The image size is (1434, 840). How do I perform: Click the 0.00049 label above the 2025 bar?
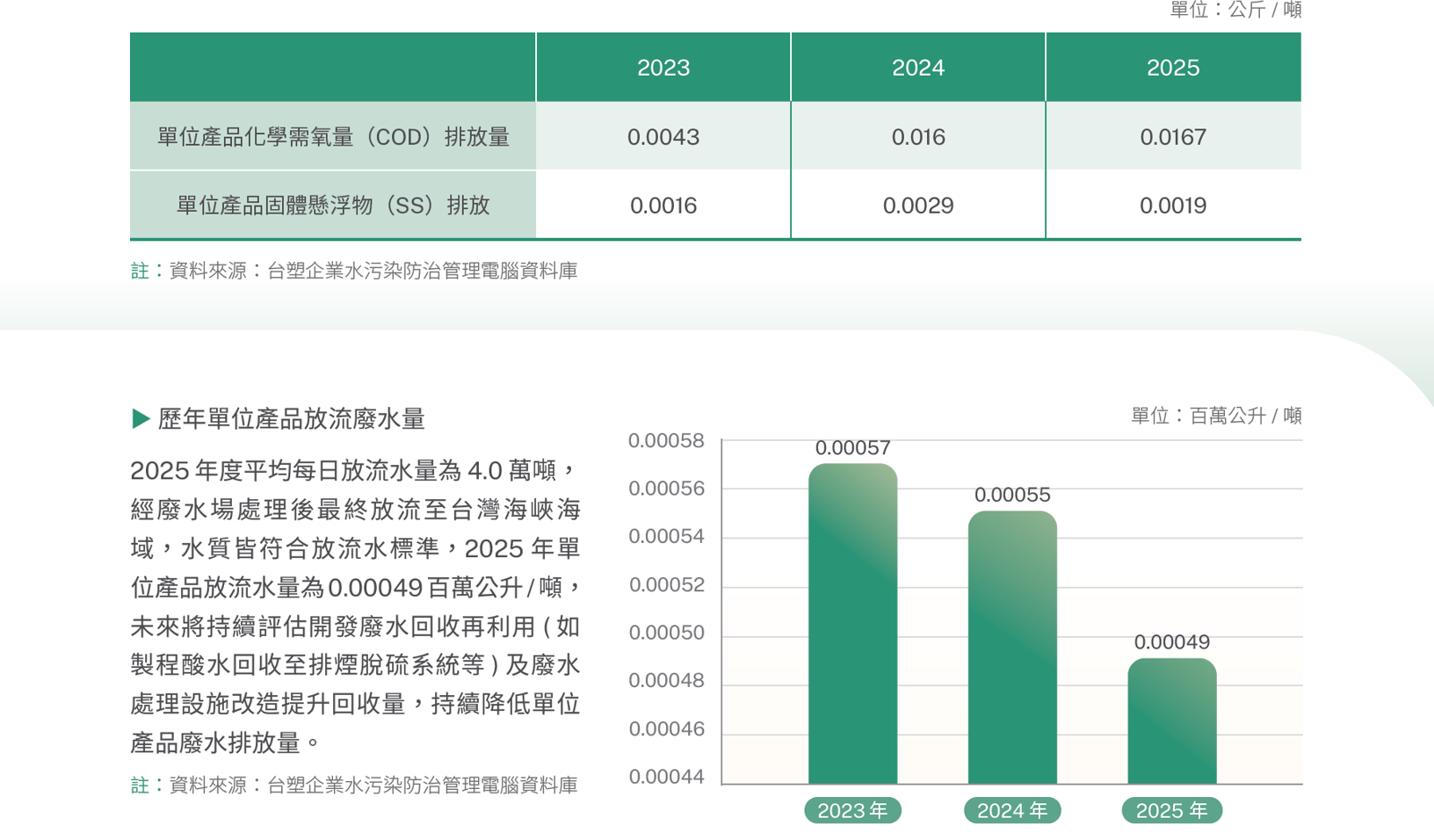(x=1172, y=642)
